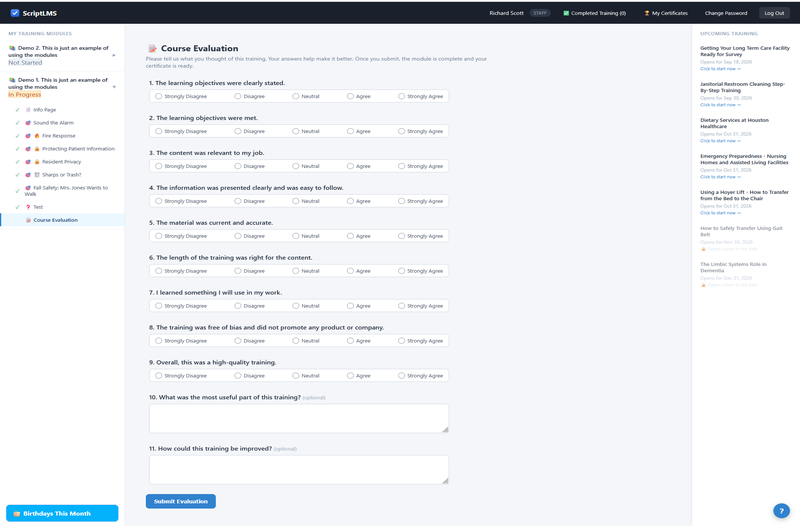
Task: Expand the Demo 2 module arrow
Action: (114, 55)
